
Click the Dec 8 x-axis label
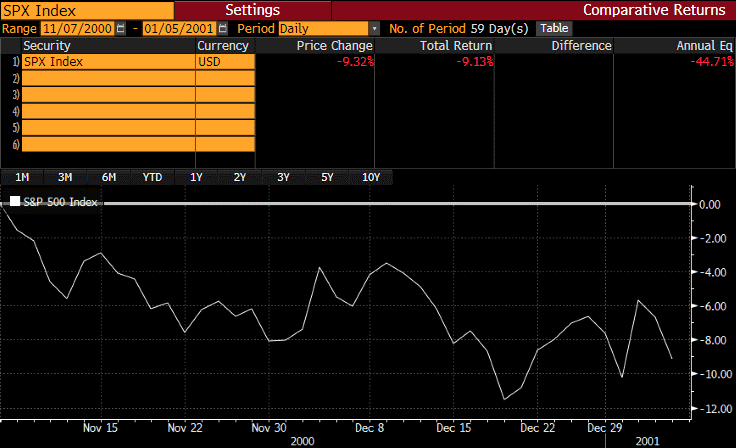369,428
